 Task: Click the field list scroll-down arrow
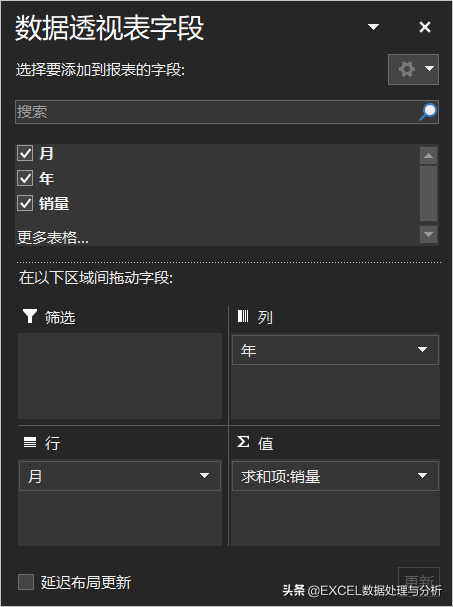428,234
